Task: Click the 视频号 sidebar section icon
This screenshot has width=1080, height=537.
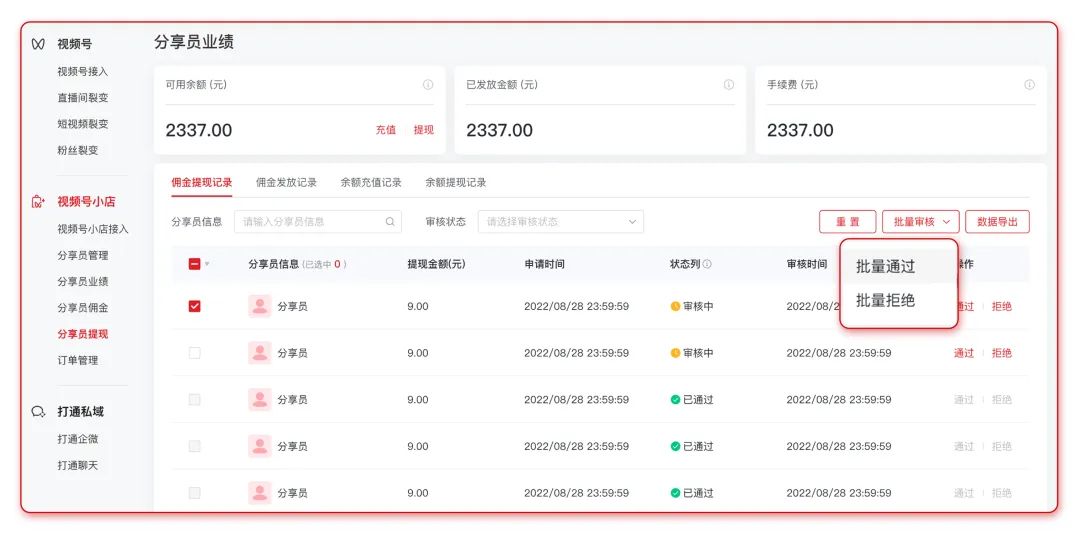Action: coord(38,44)
